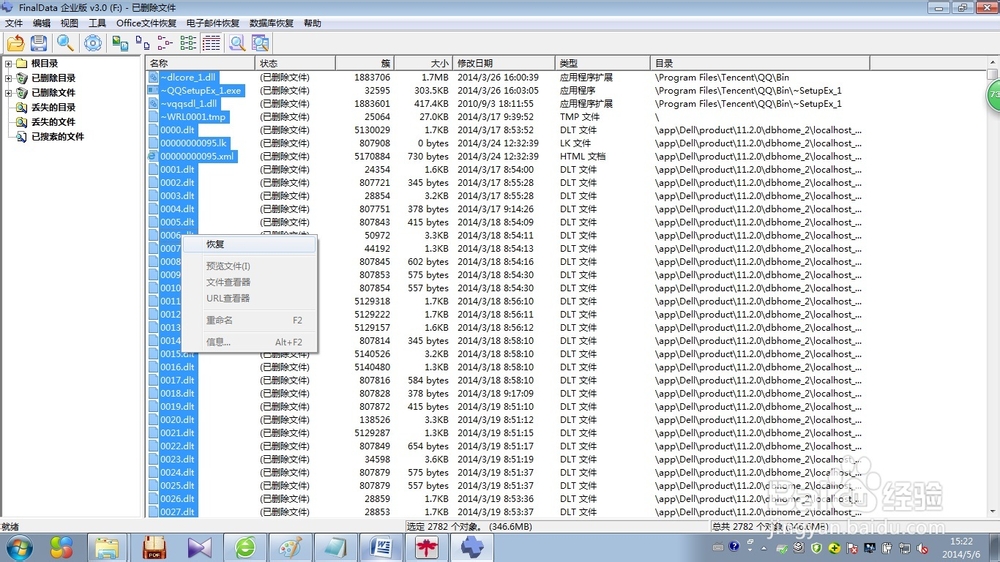The image size is (1000, 562).
Task: Sort by the 修改日期 column header
Action: [504, 63]
